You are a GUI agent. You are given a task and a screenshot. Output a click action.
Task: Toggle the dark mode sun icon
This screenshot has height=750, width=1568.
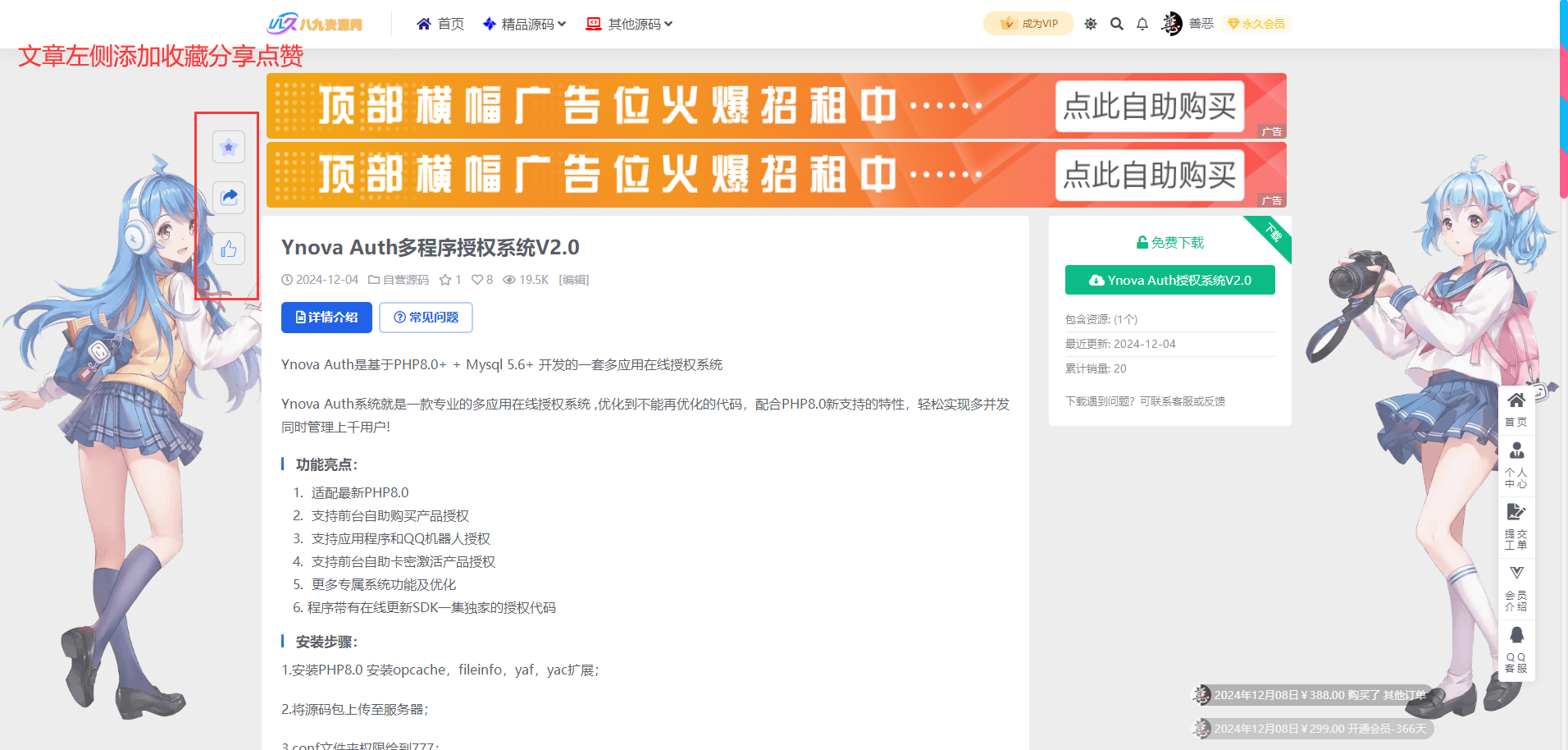(1090, 24)
